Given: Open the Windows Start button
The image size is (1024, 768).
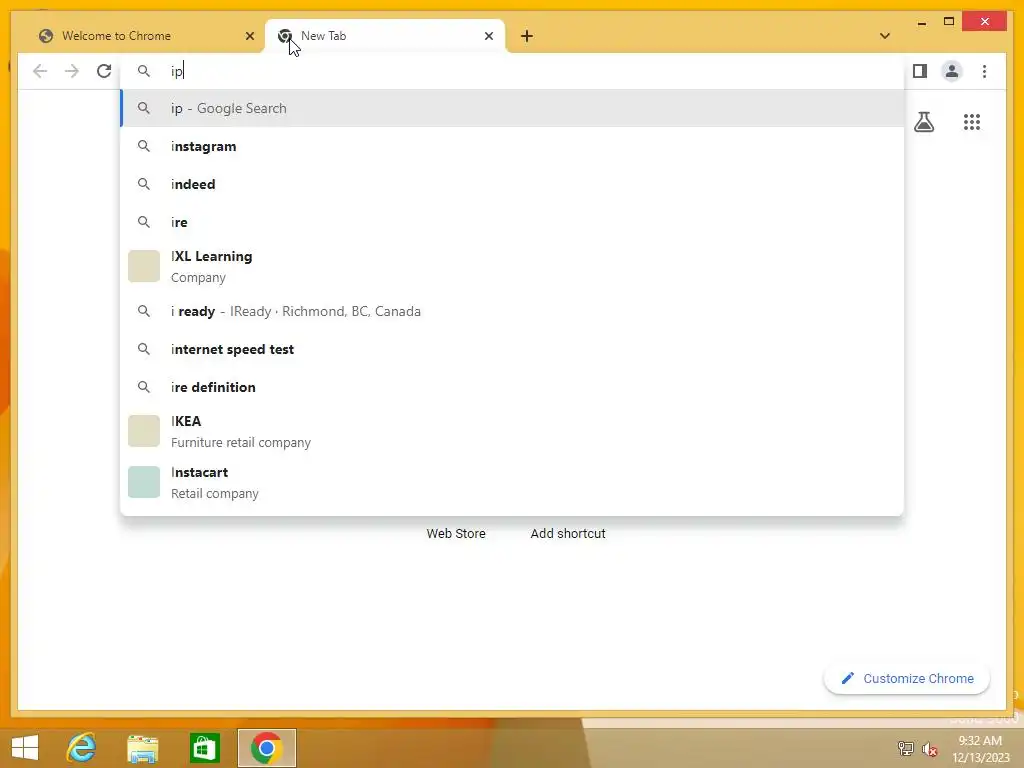Looking at the screenshot, I should pos(24,748).
